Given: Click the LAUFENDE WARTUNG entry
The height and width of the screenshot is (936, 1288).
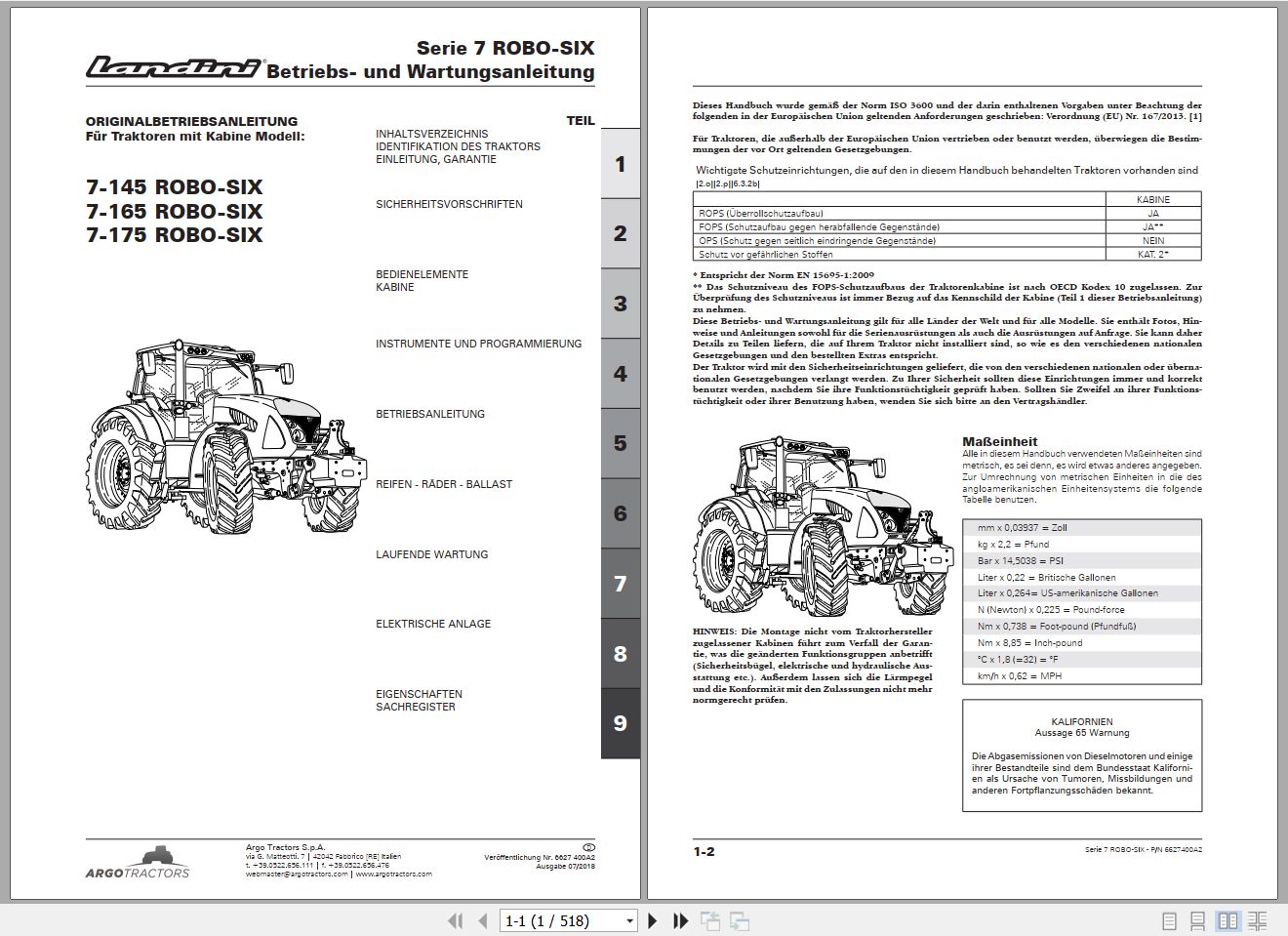Looking at the screenshot, I should pos(431,554).
